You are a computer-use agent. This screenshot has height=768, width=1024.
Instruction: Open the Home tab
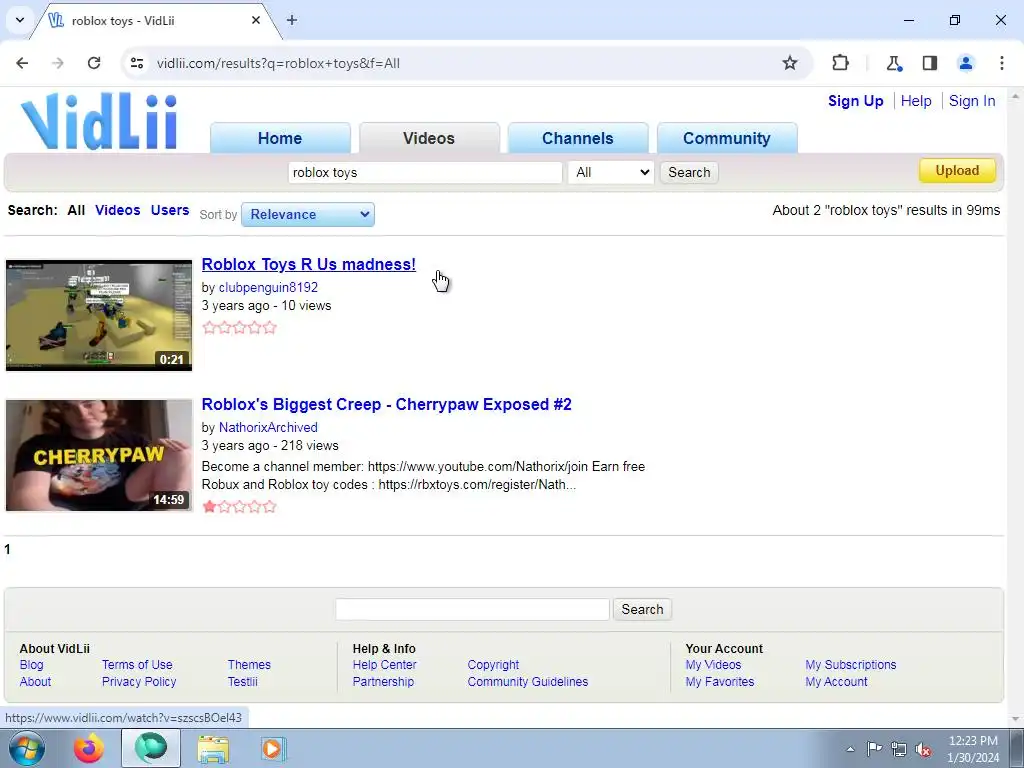point(280,138)
